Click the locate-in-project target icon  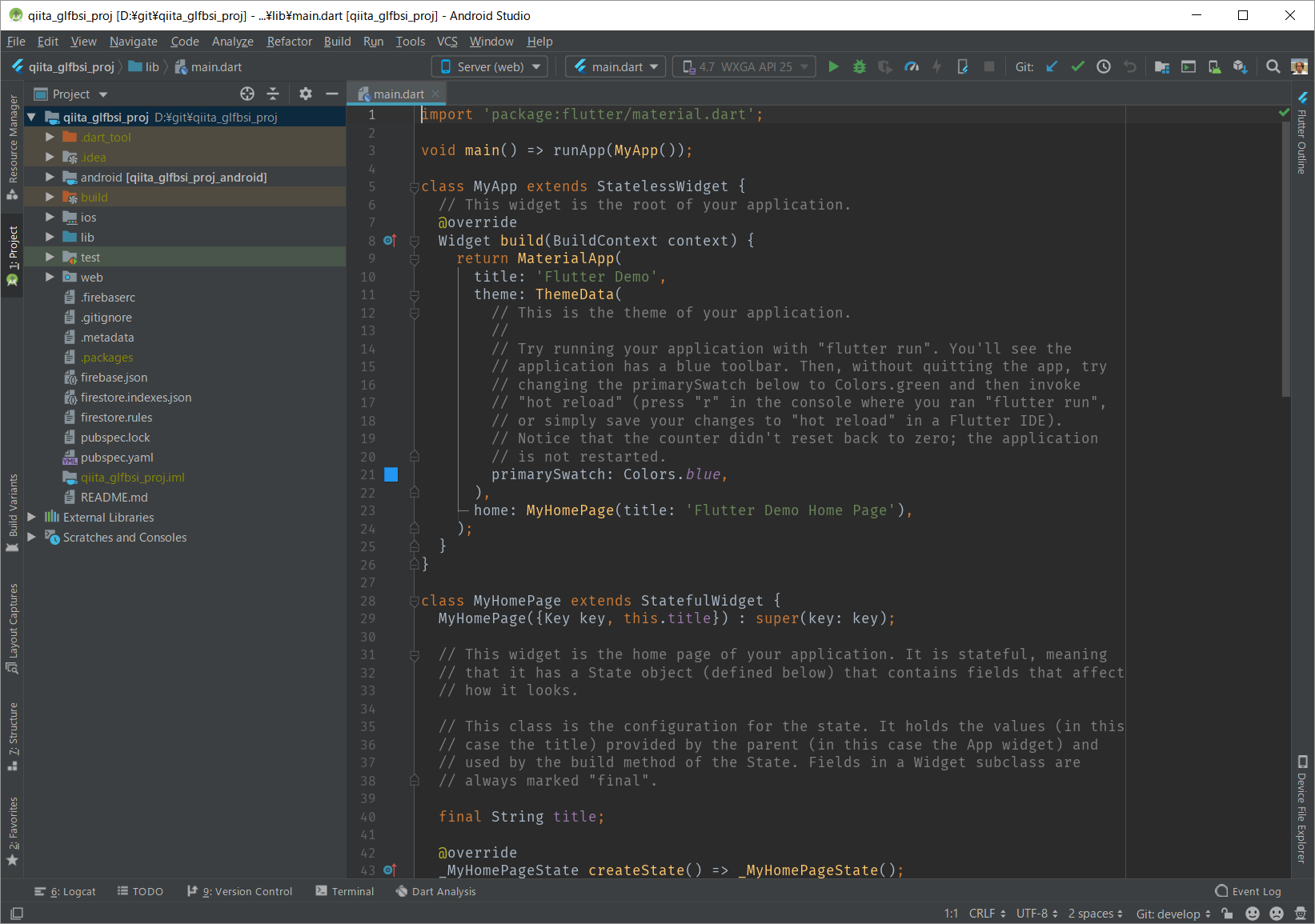247,94
